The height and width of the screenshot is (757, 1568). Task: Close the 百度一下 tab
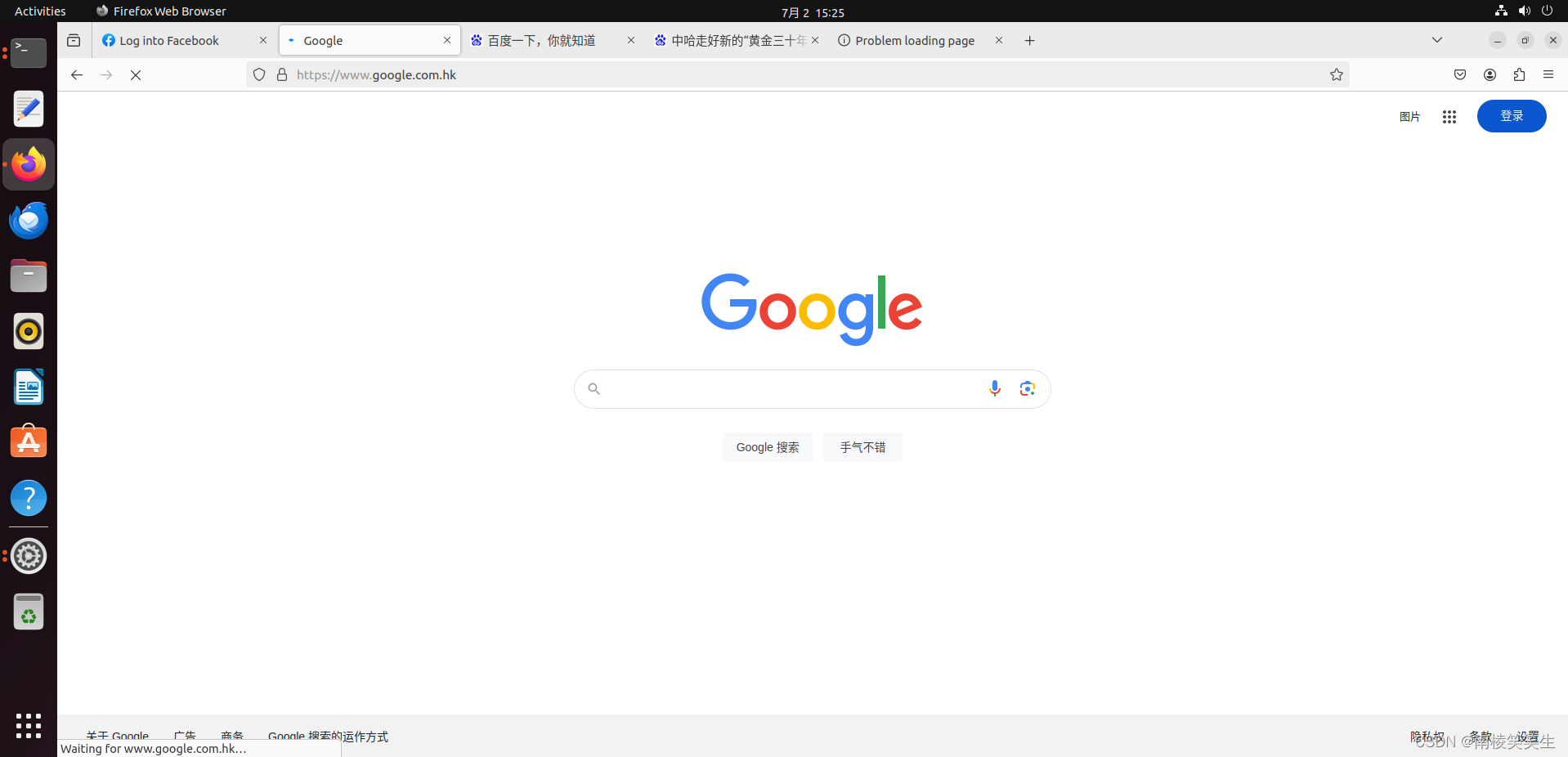(x=631, y=40)
